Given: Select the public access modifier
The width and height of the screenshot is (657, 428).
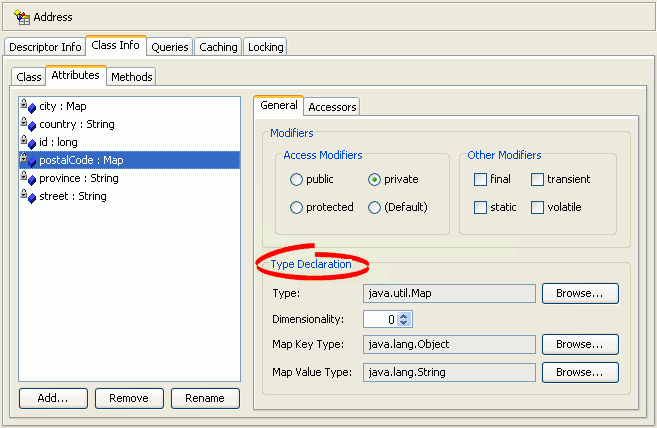Looking at the screenshot, I should click(296, 179).
